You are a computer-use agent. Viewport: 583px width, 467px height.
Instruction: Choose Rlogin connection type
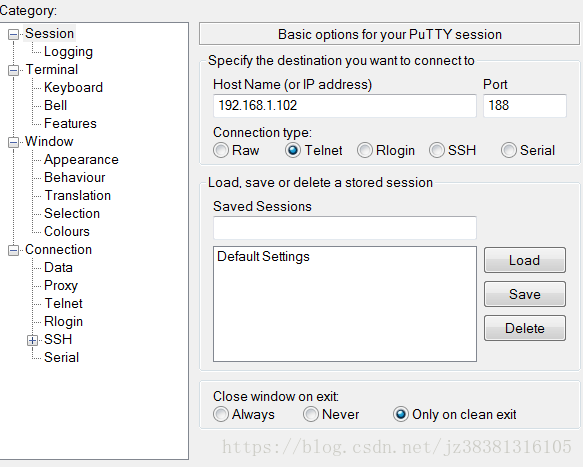(x=365, y=151)
